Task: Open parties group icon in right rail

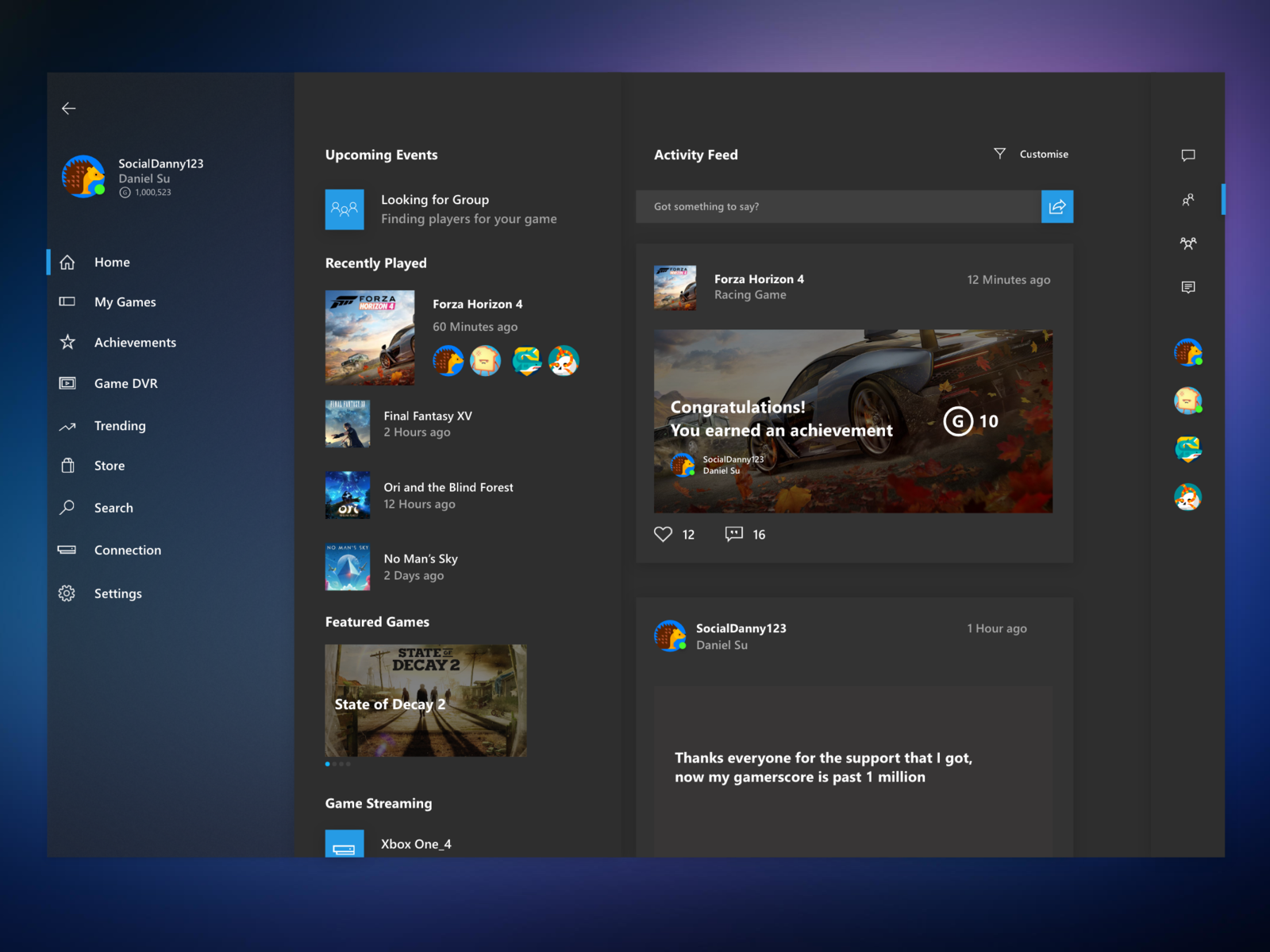Action: click(1188, 244)
